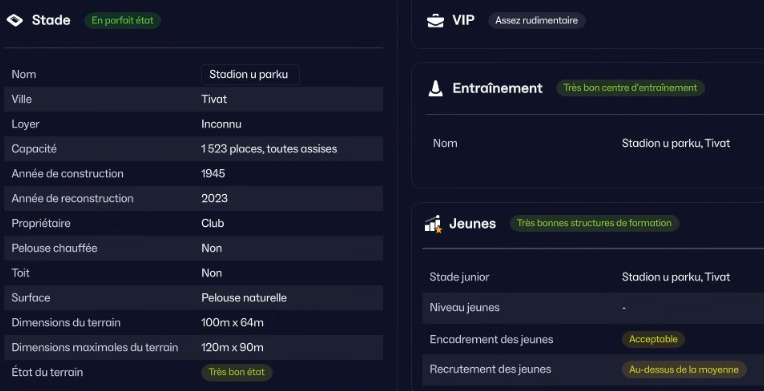The height and width of the screenshot is (391, 764).
Task: Click the 'Assez rudimentaire' VIP badge
Action: click(x=536, y=20)
